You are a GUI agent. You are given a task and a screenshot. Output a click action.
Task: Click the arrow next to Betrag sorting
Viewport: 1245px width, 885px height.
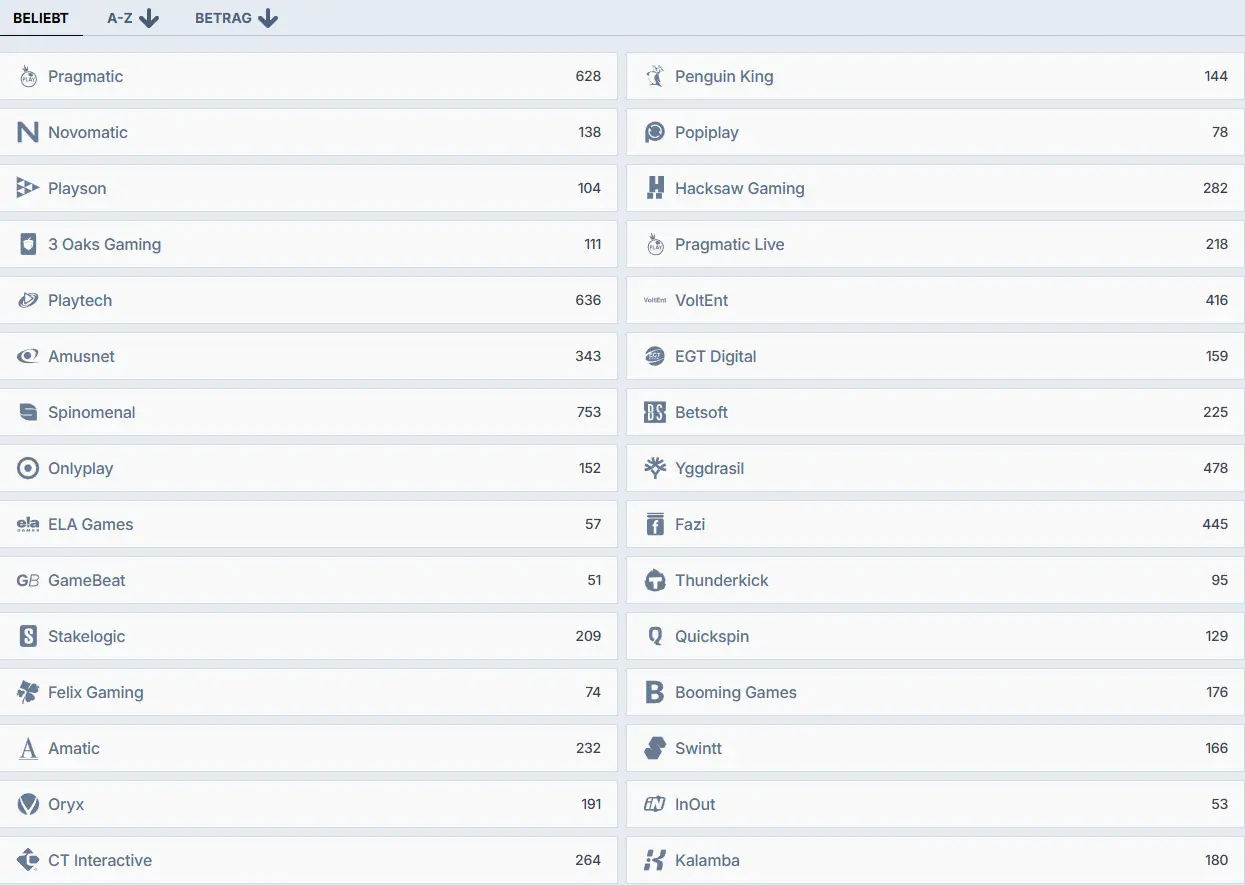click(x=267, y=18)
